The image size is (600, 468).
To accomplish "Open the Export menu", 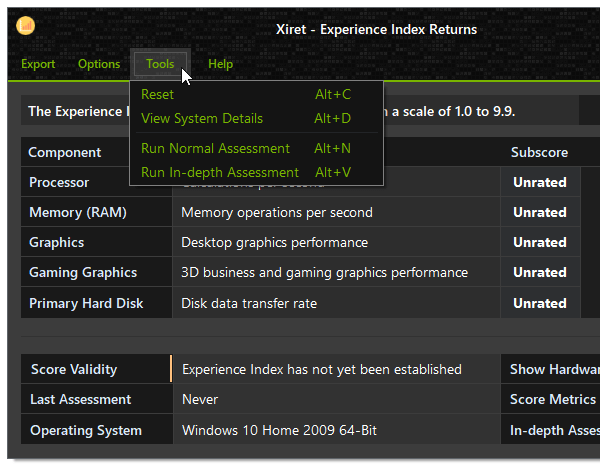I will tap(38, 64).
